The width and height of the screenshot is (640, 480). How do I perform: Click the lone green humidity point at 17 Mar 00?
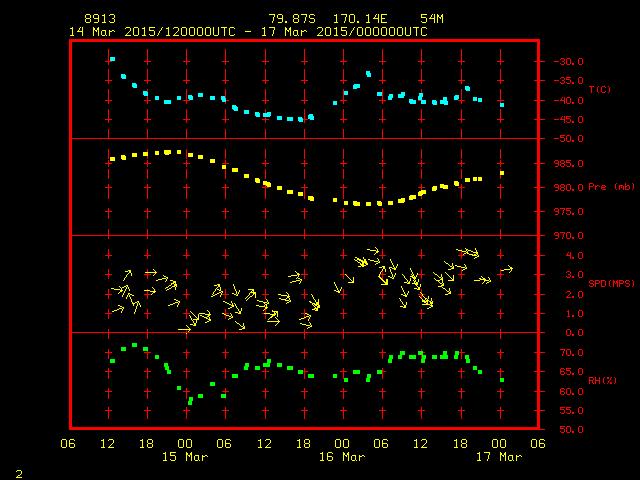(502, 380)
